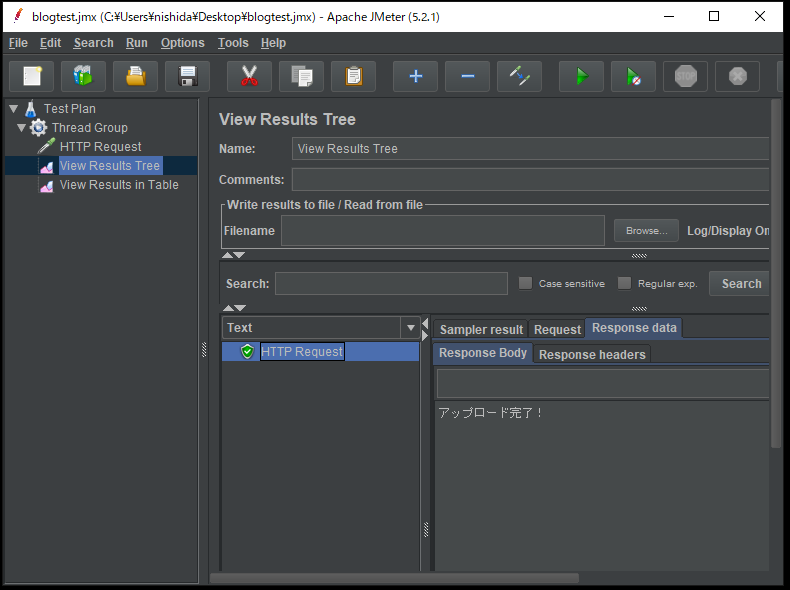Click the Open file folder icon
790x590 pixels.
pyautogui.click(x=136, y=77)
